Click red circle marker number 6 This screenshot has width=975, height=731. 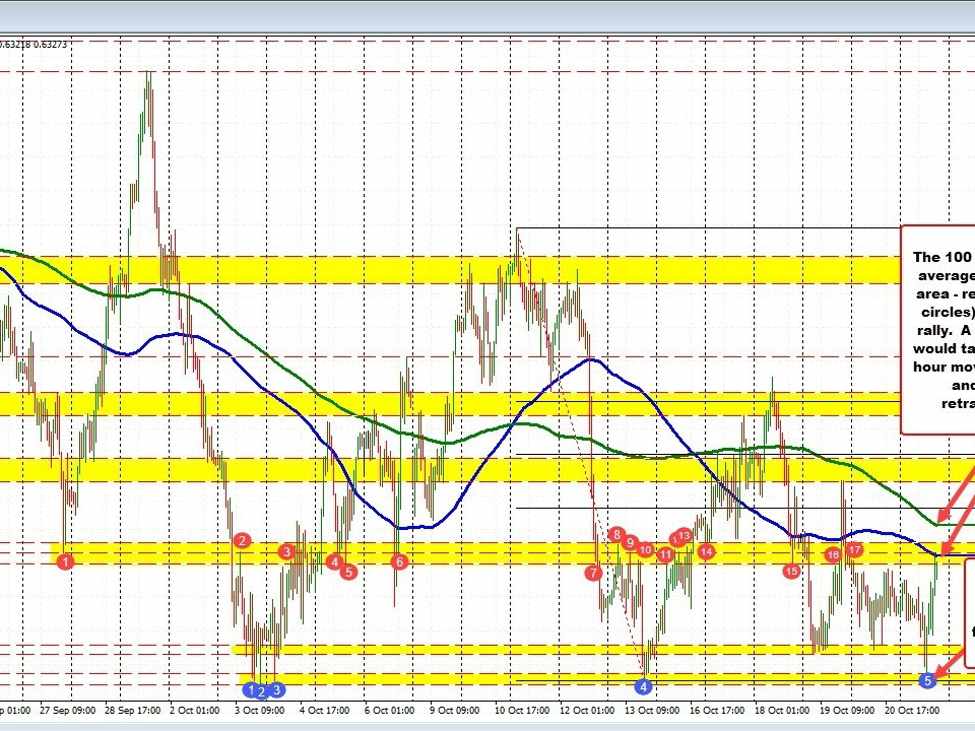click(399, 562)
